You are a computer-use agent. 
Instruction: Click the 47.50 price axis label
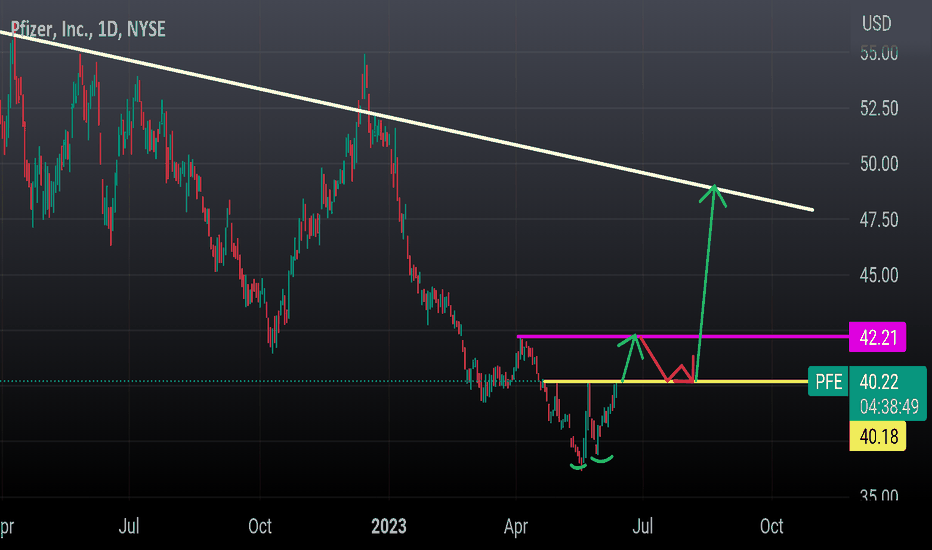pos(879,219)
